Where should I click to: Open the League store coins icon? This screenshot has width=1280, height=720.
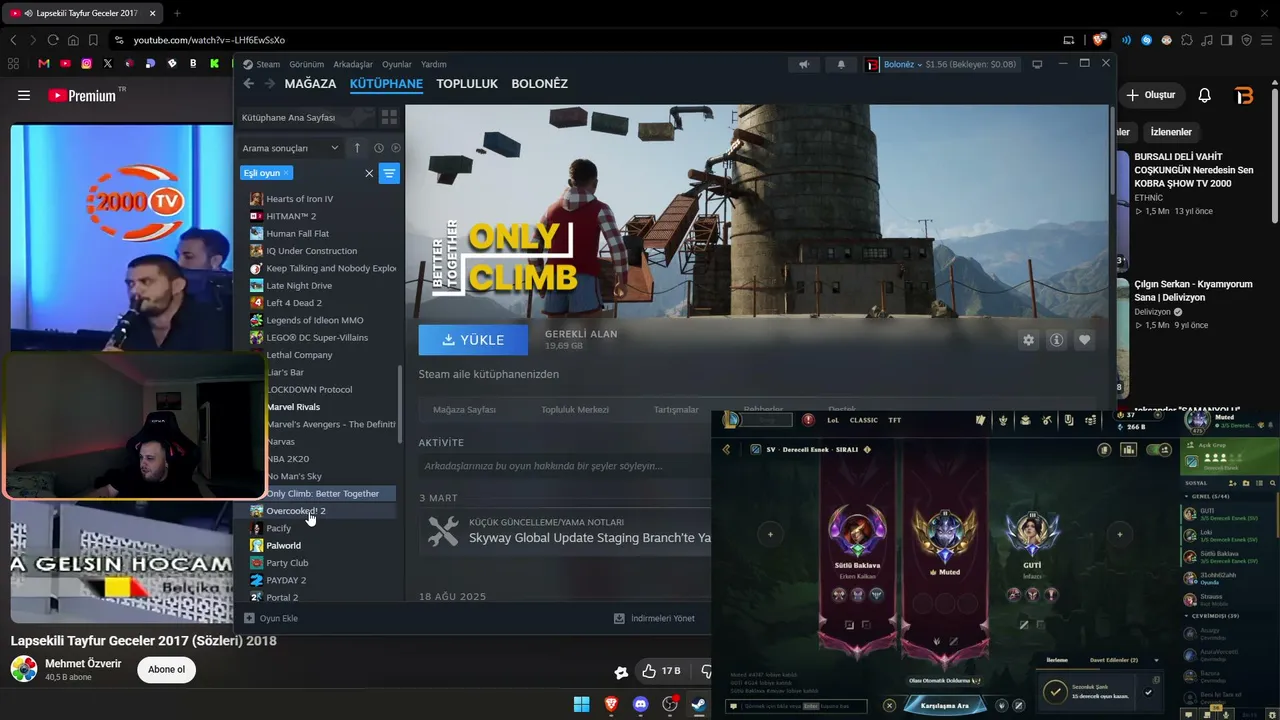click(x=1090, y=420)
